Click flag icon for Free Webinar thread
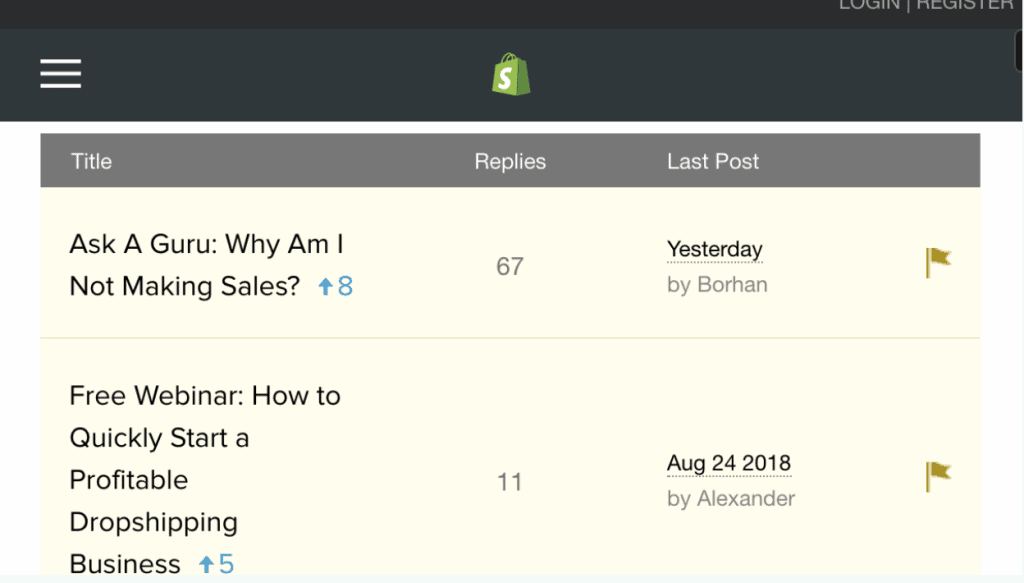The width and height of the screenshot is (1024, 583). point(937,476)
